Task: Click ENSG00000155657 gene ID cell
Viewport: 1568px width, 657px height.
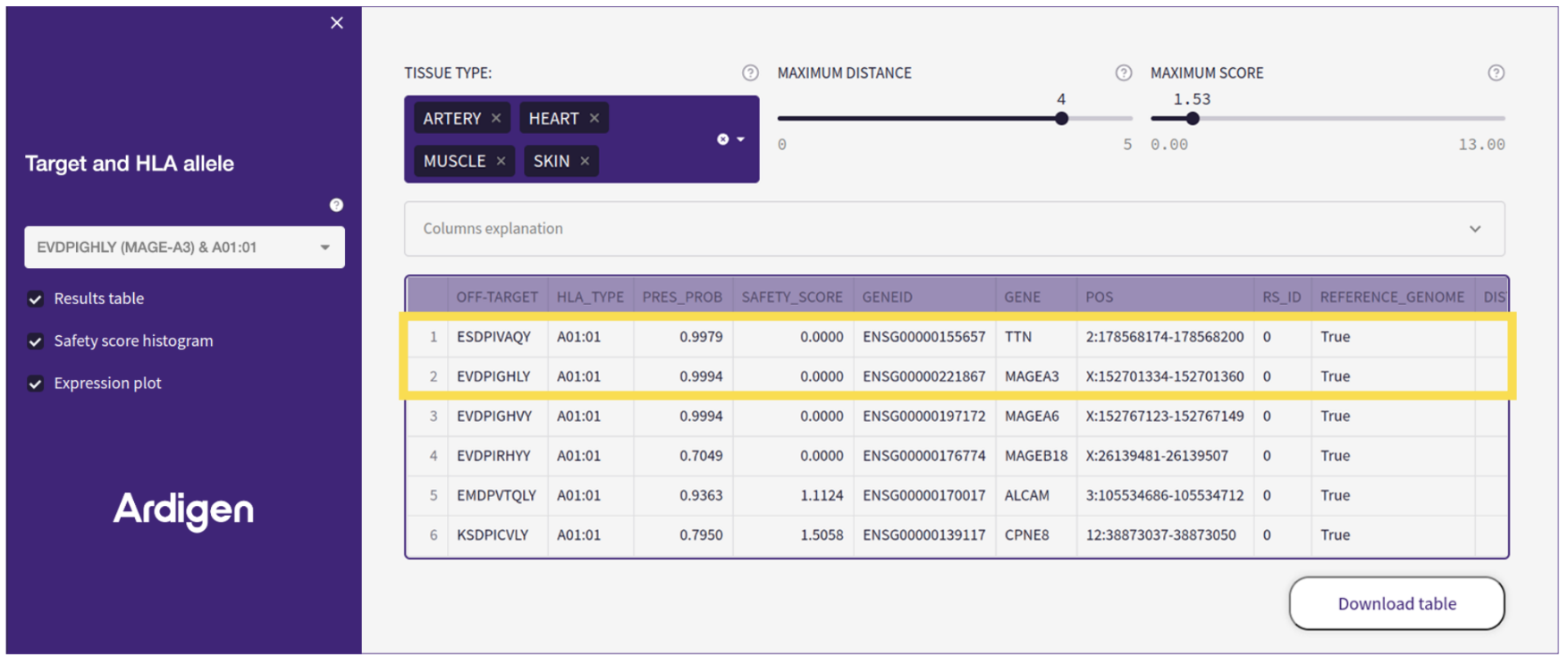Action: coord(924,337)
